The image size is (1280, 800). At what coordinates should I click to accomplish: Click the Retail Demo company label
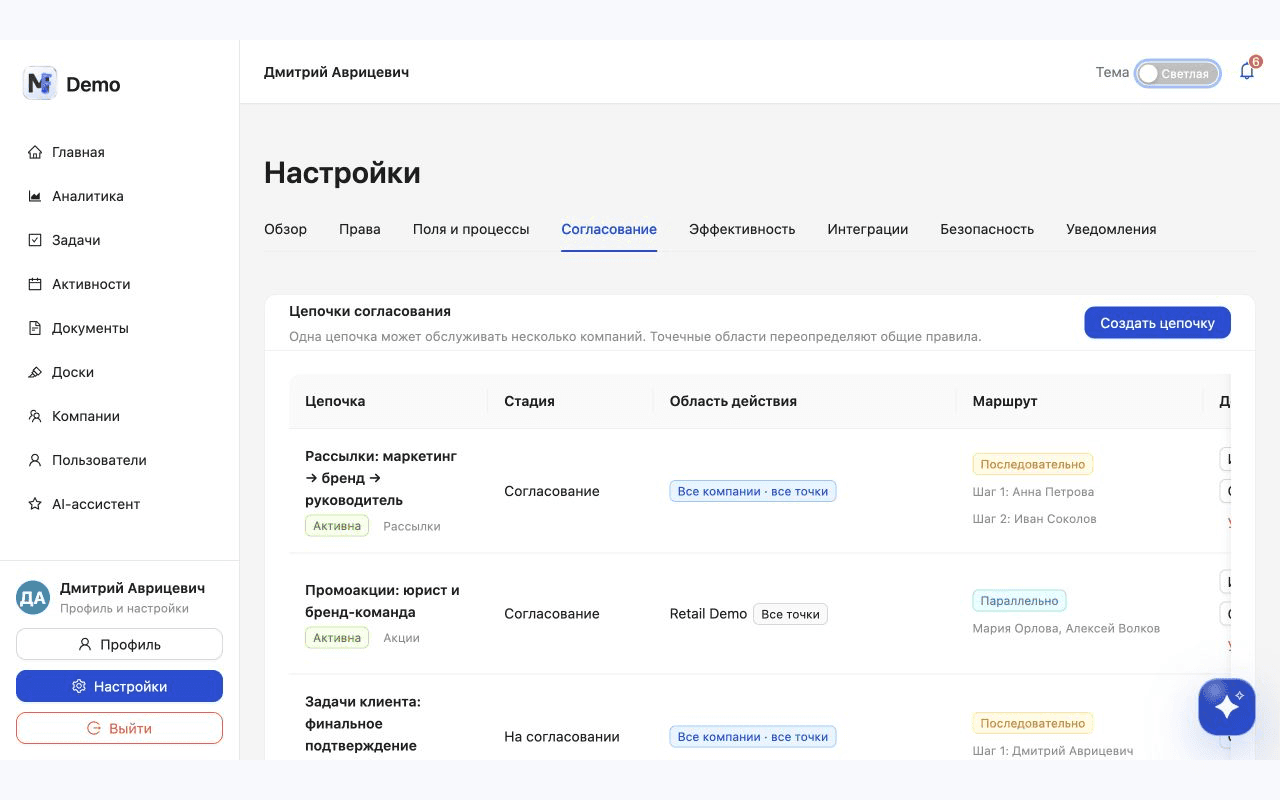[708, 614]
